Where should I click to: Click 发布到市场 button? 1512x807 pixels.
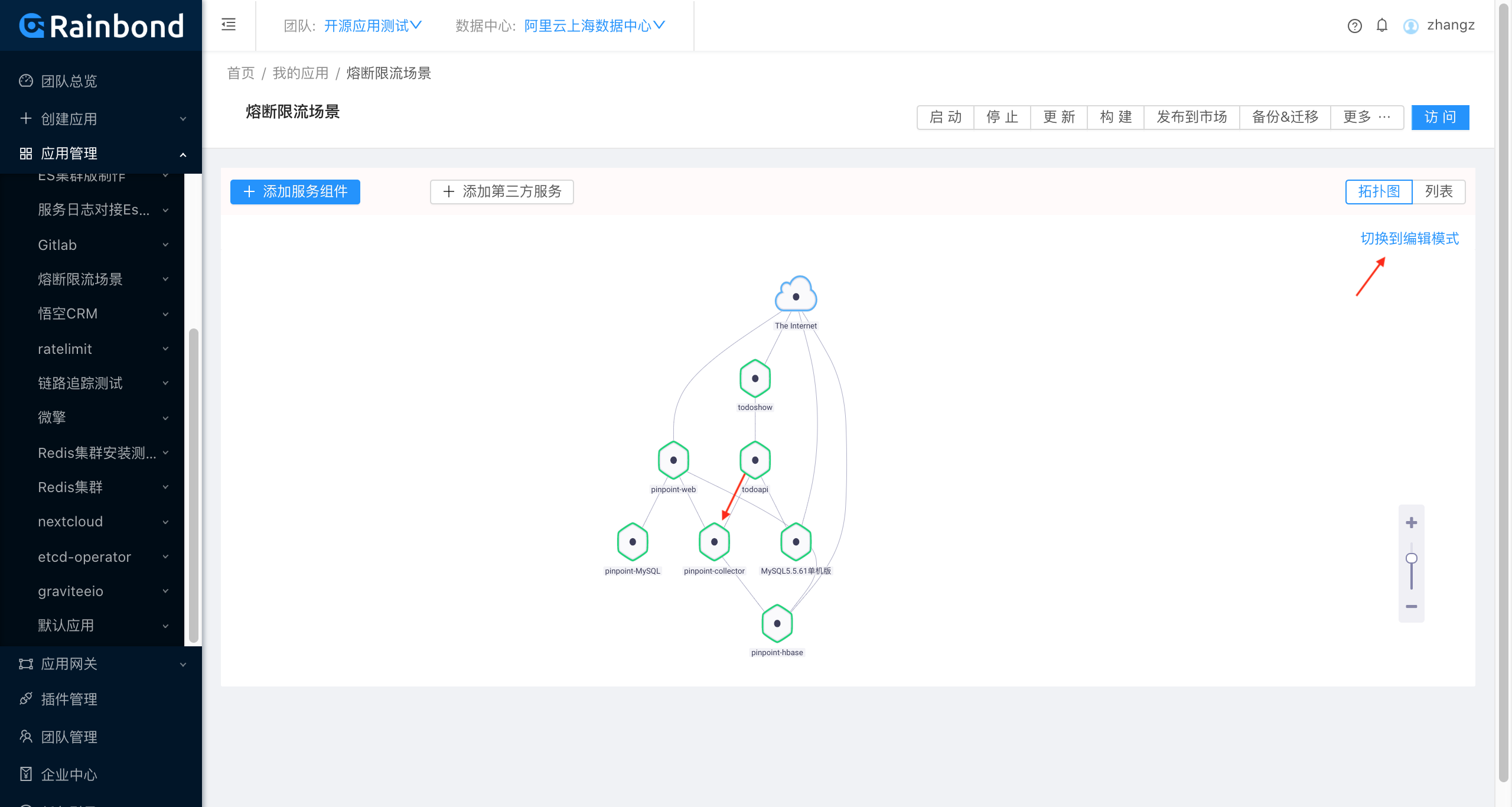point(1192,117)
